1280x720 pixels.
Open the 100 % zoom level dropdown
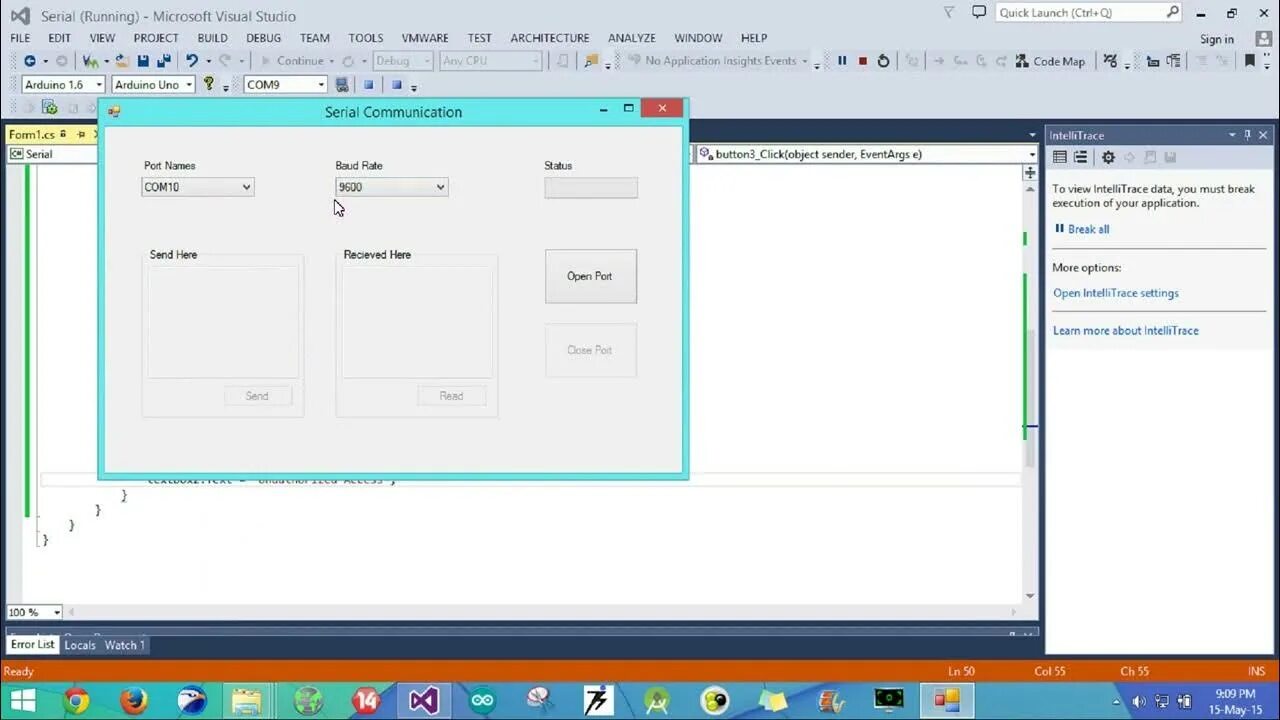click(56, 612)
